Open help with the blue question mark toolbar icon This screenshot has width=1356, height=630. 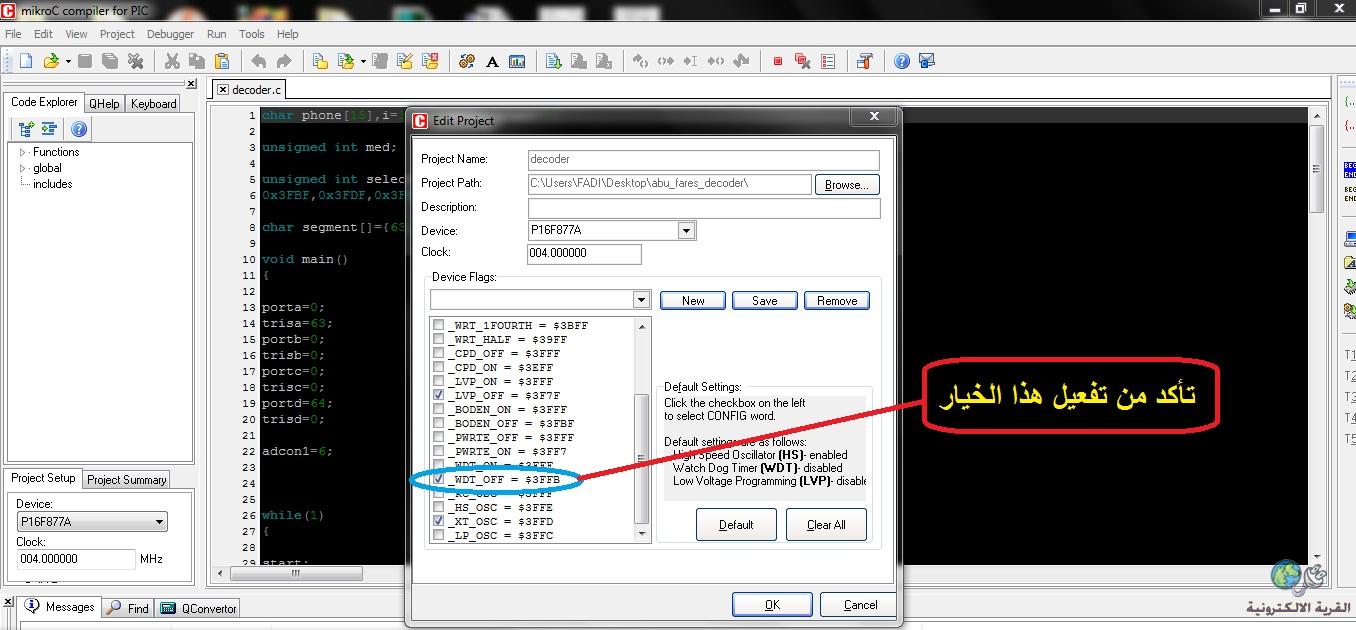[902, 61]
